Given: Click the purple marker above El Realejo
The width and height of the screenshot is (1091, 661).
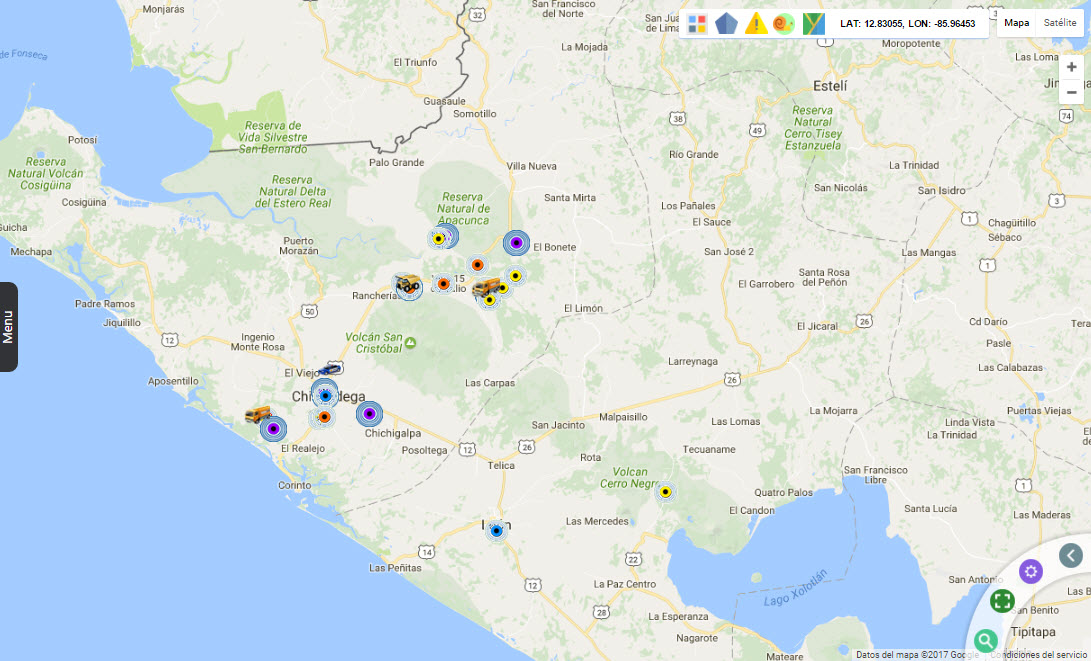Looking at the screenshot, I should coord(273,429).
